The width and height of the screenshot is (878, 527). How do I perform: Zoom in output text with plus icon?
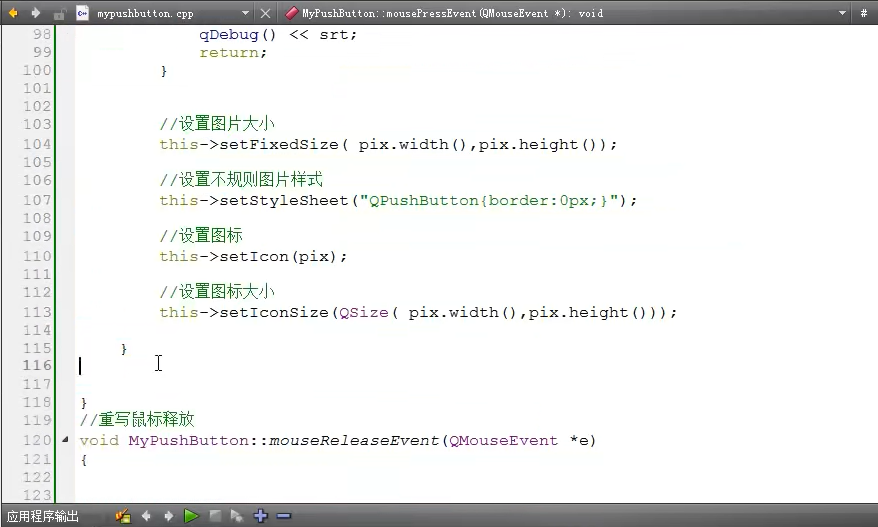260,516
